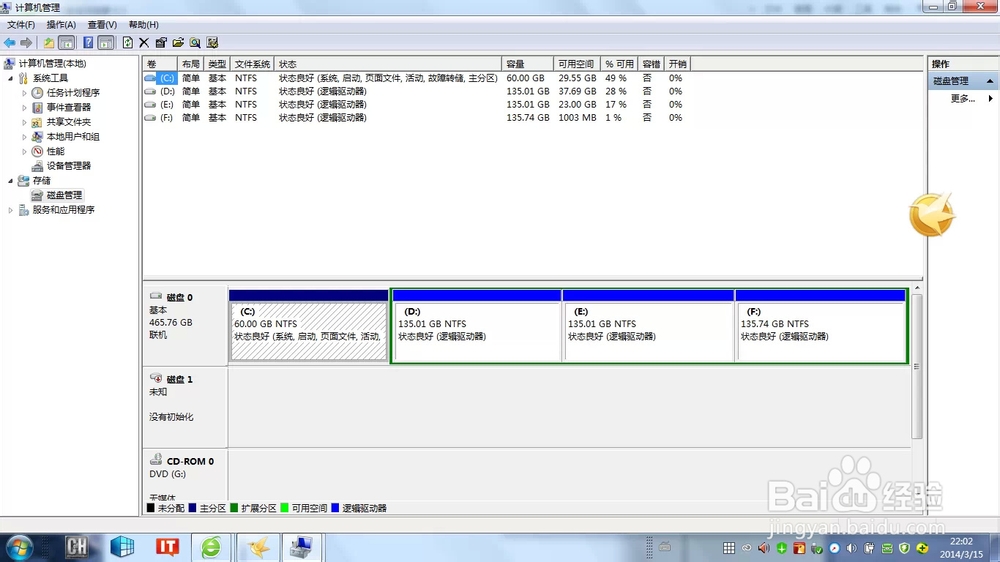Sort by the 容量 column header
The image size is (1000, 562).
[527, 64]
